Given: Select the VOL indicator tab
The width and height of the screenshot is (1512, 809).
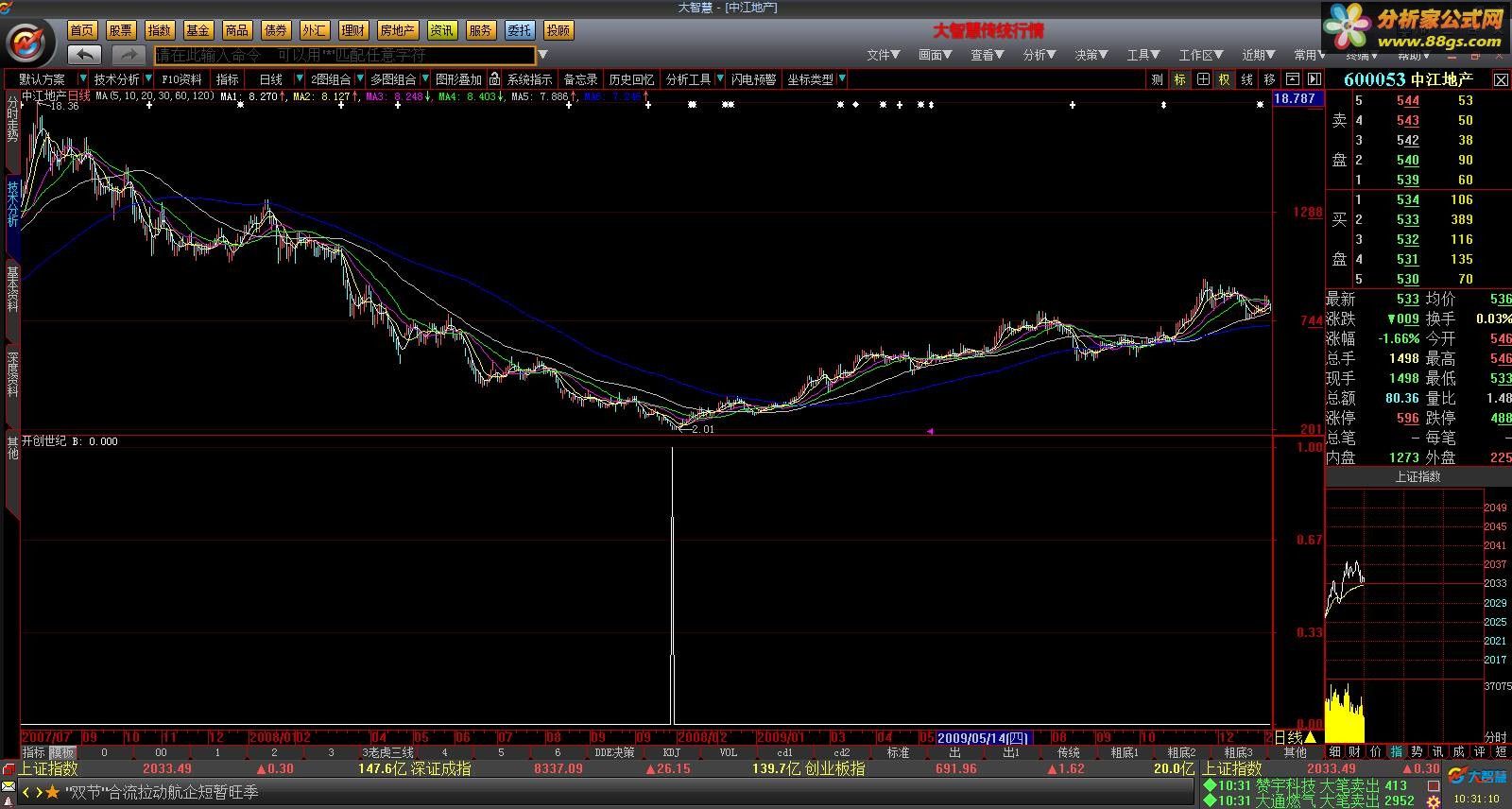Looking at the screenshot, I should (x=728, y=752).
